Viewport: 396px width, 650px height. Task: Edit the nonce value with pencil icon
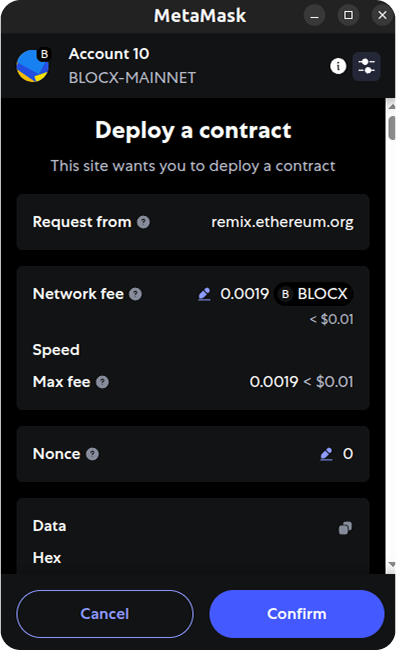point(327,454)
